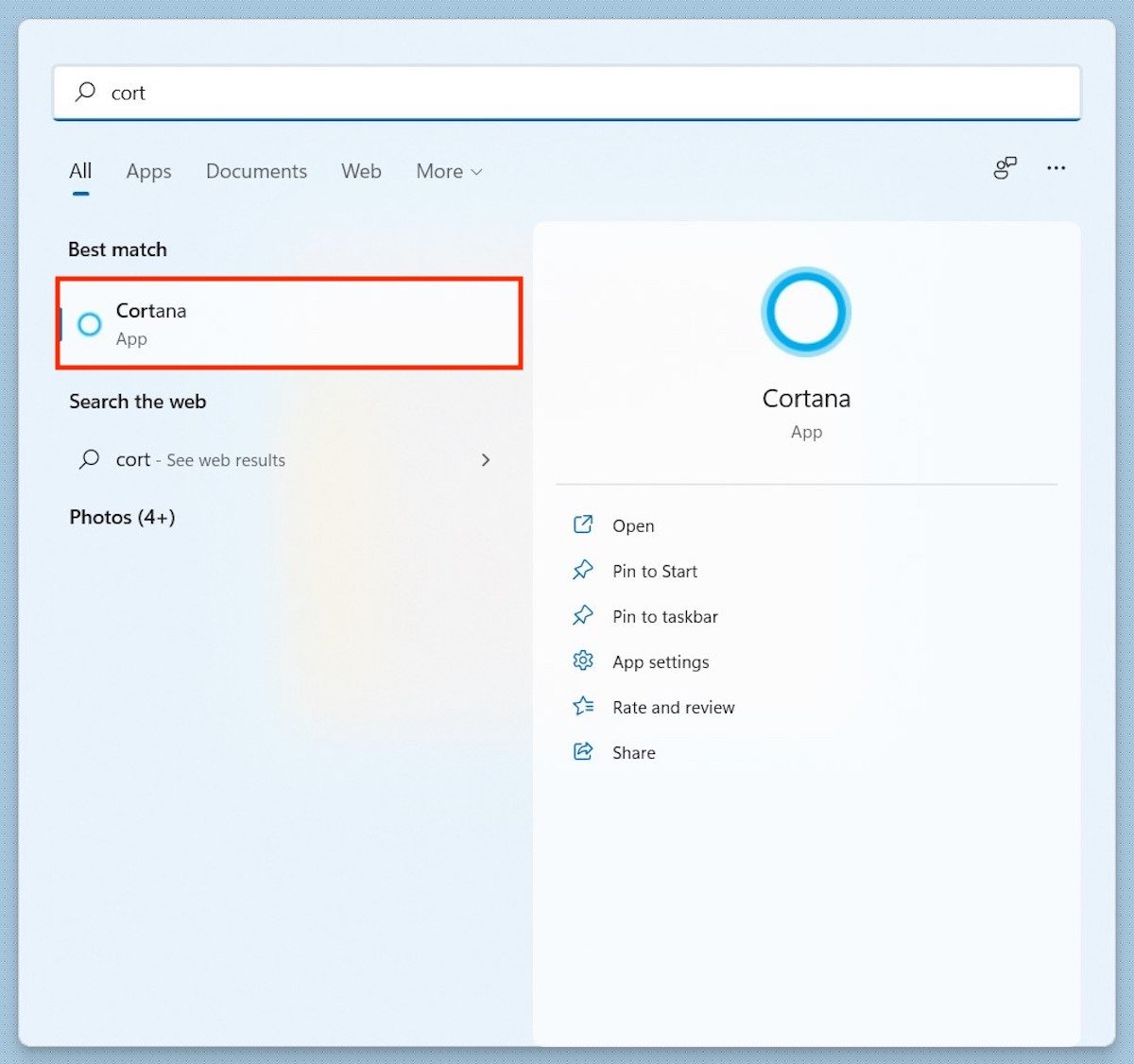Screen dimensions: 1134x1064
Task: Switch to the Documents tab
Action: click(256, 171)
